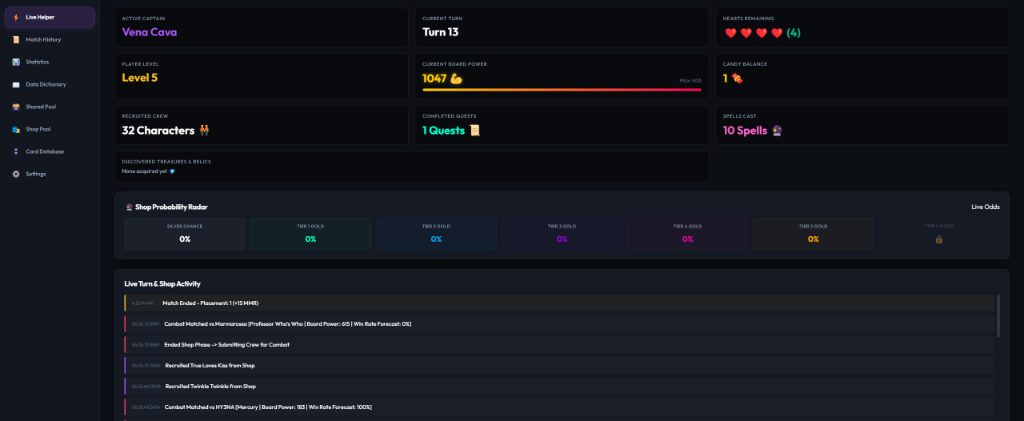1024x421 pixels.
Task: Click the Max: 406 label
Action: 690,81
